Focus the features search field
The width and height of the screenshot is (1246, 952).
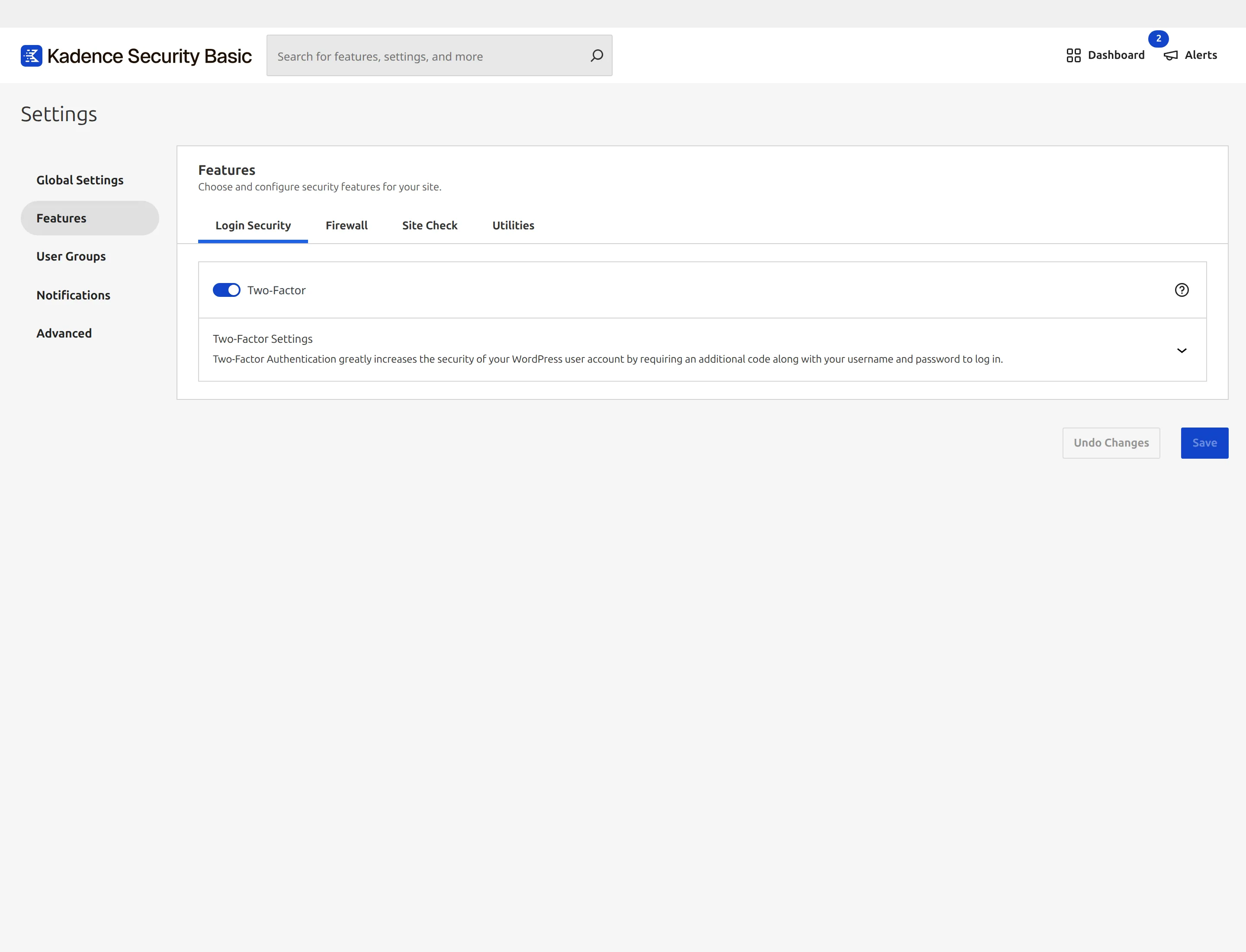[439, 55]
